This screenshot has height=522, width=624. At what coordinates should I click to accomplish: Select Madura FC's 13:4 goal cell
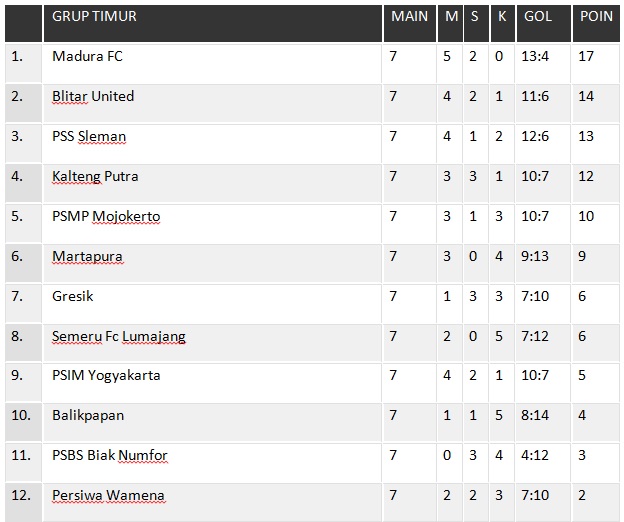535,57
